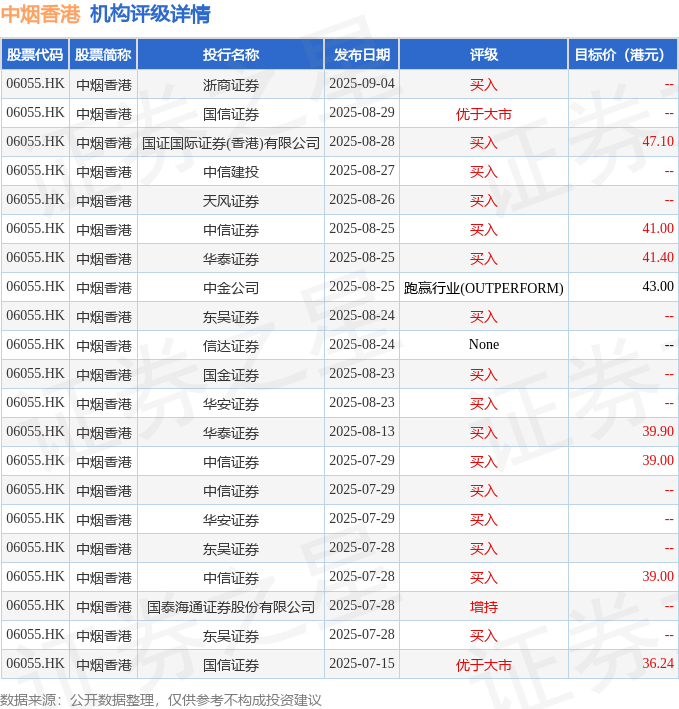Click 买入 rating in 浙商证券 row
Image resolution: width=679 pixels, height=709 pixels.
483,85
